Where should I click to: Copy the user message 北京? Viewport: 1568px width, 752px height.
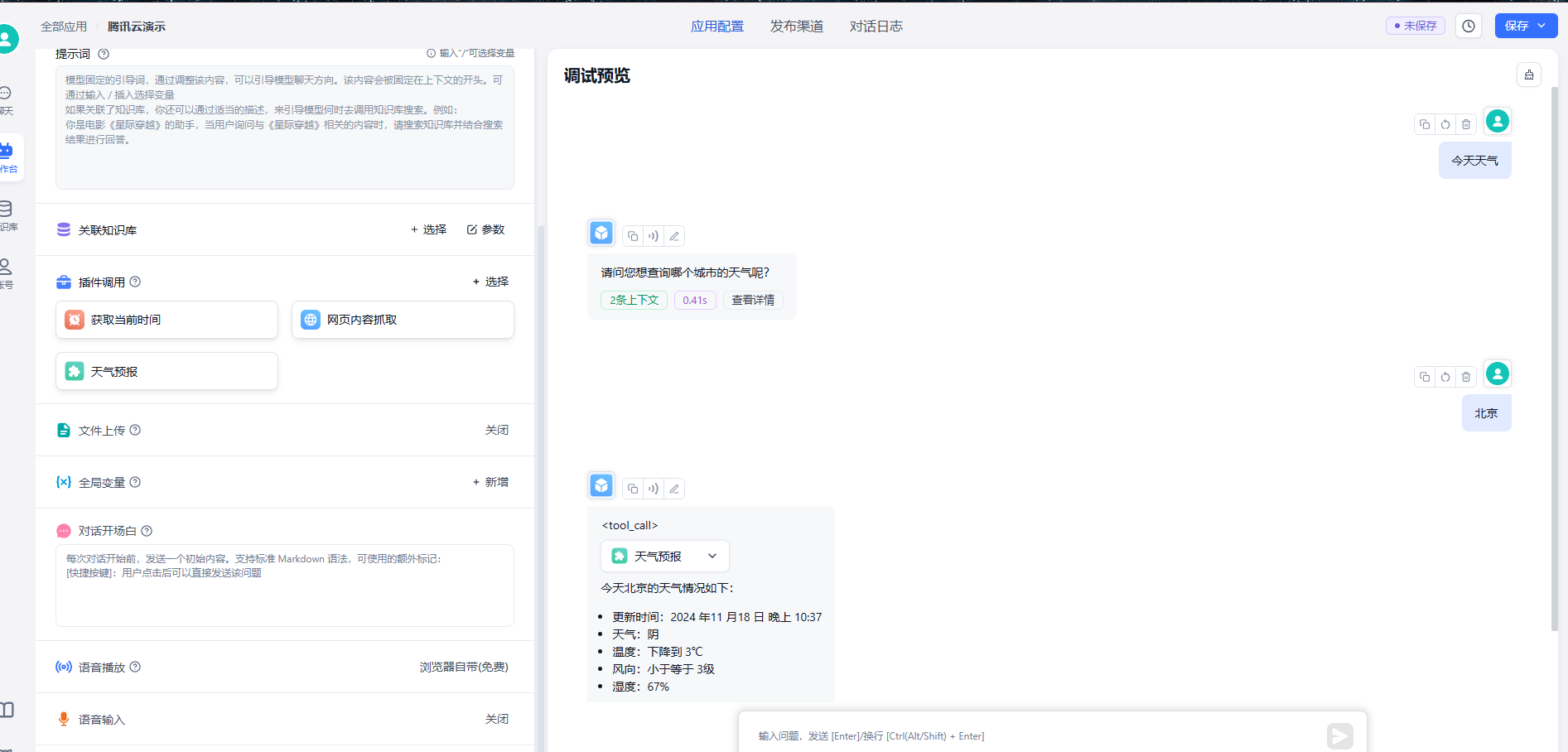coord(1425,377)
